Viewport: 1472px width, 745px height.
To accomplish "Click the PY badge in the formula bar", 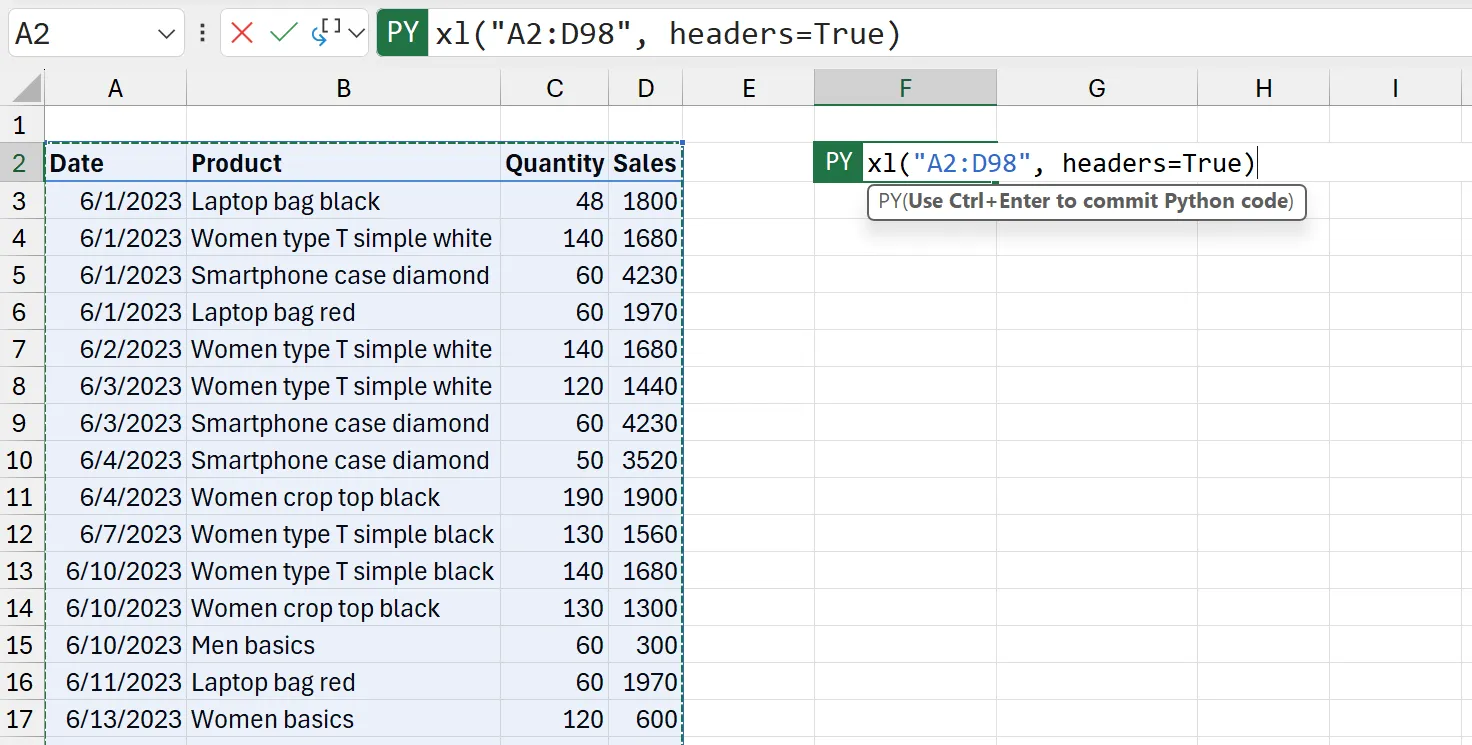I will click(x=402, y=33).
